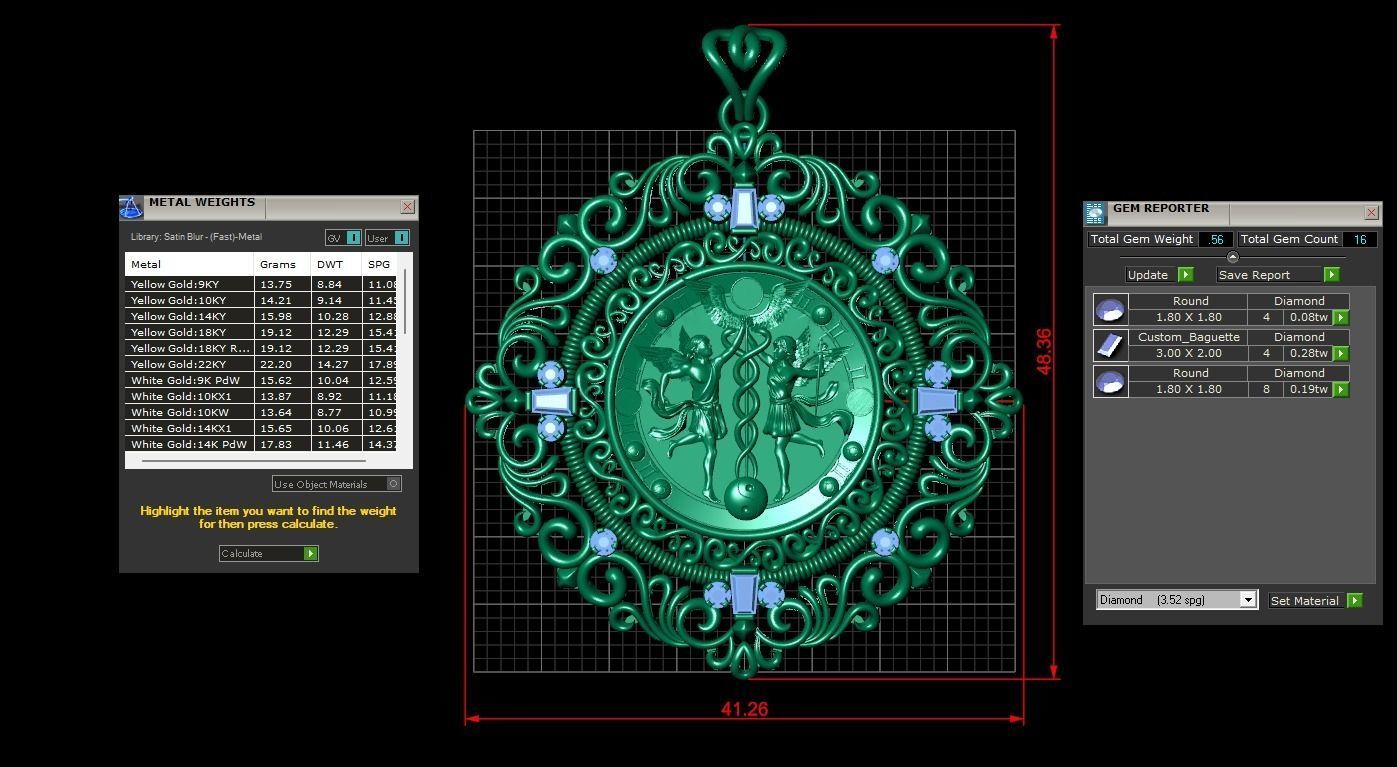The image size is (1397, 767).
Task: Click the Custom_Baguette gem thumbnail
Action: pyautogui.click(x=1110, y=345)
